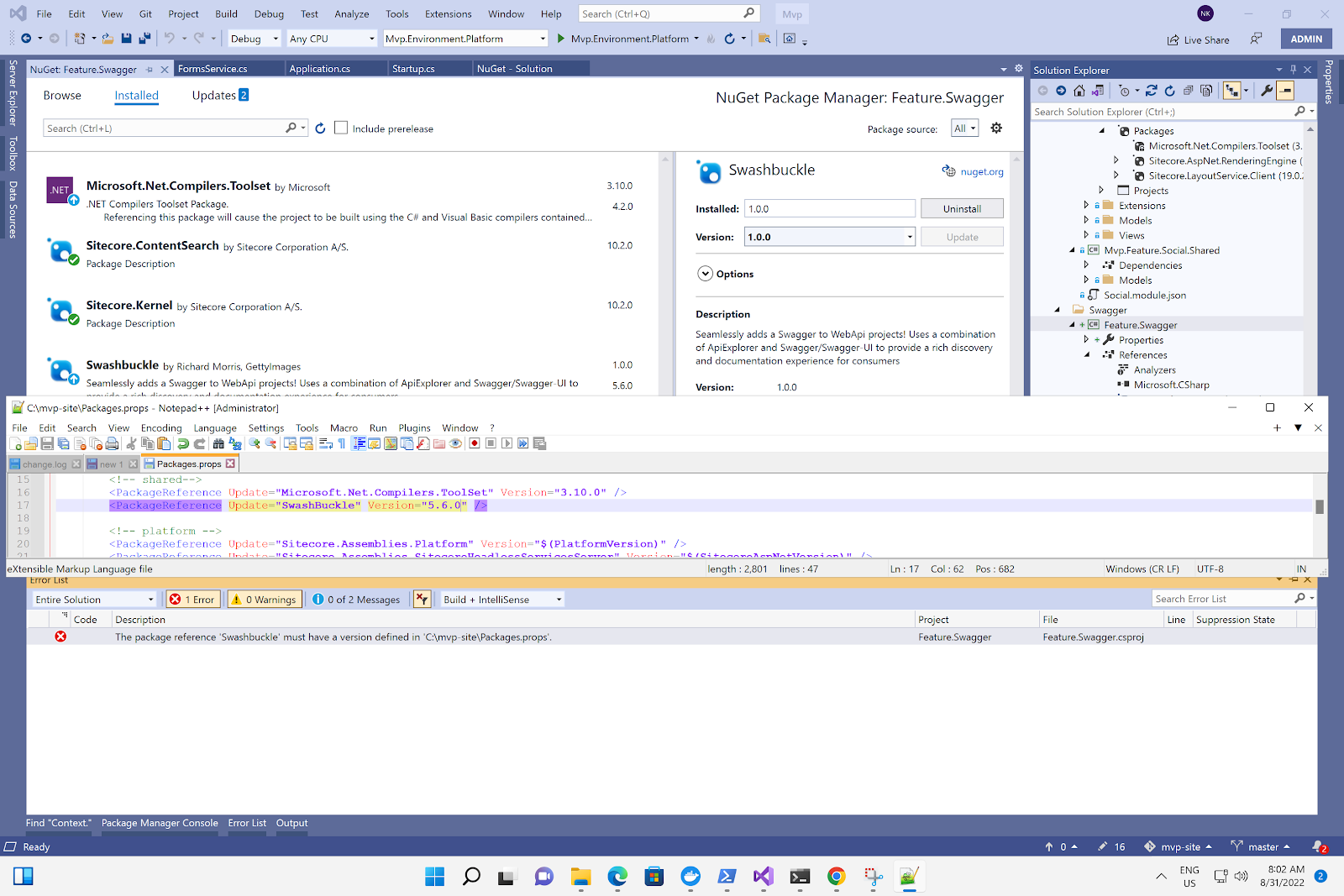Click Sync with Active Document icon in Solution Explorer
The width and height of the screenshot is (1344, 896).
click(x=1152, y=91)
